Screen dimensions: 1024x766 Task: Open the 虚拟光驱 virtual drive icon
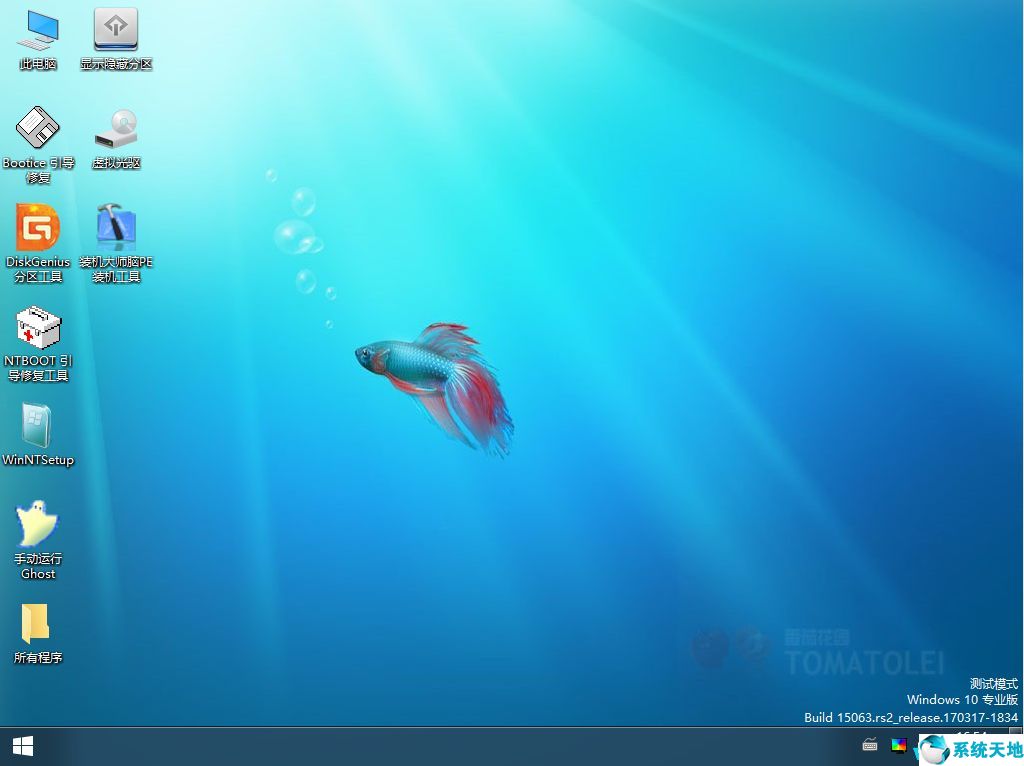[116, 129]
